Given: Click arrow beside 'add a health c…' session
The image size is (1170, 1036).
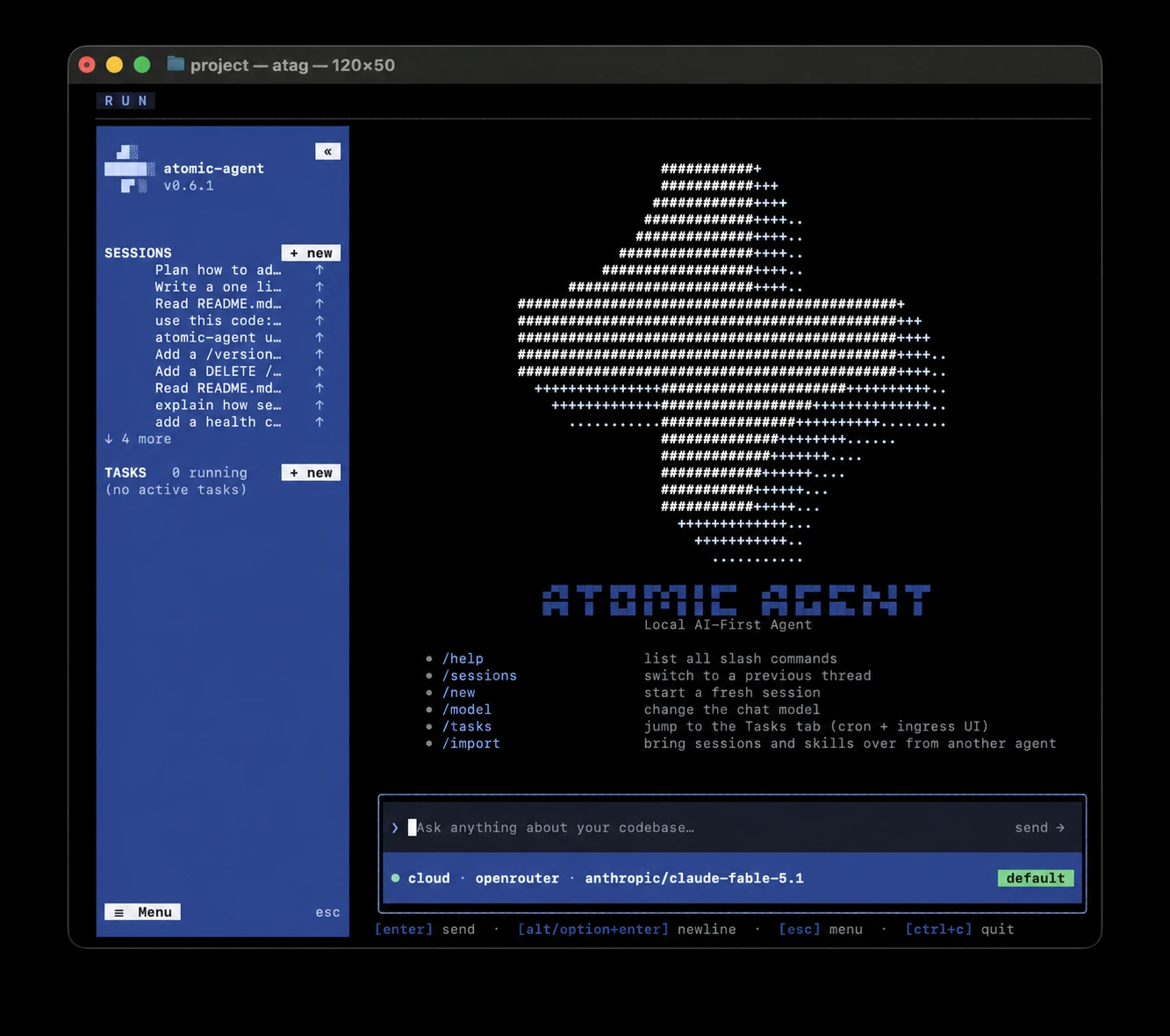Looking at the screenshot, I should click(x=319, y=422).
